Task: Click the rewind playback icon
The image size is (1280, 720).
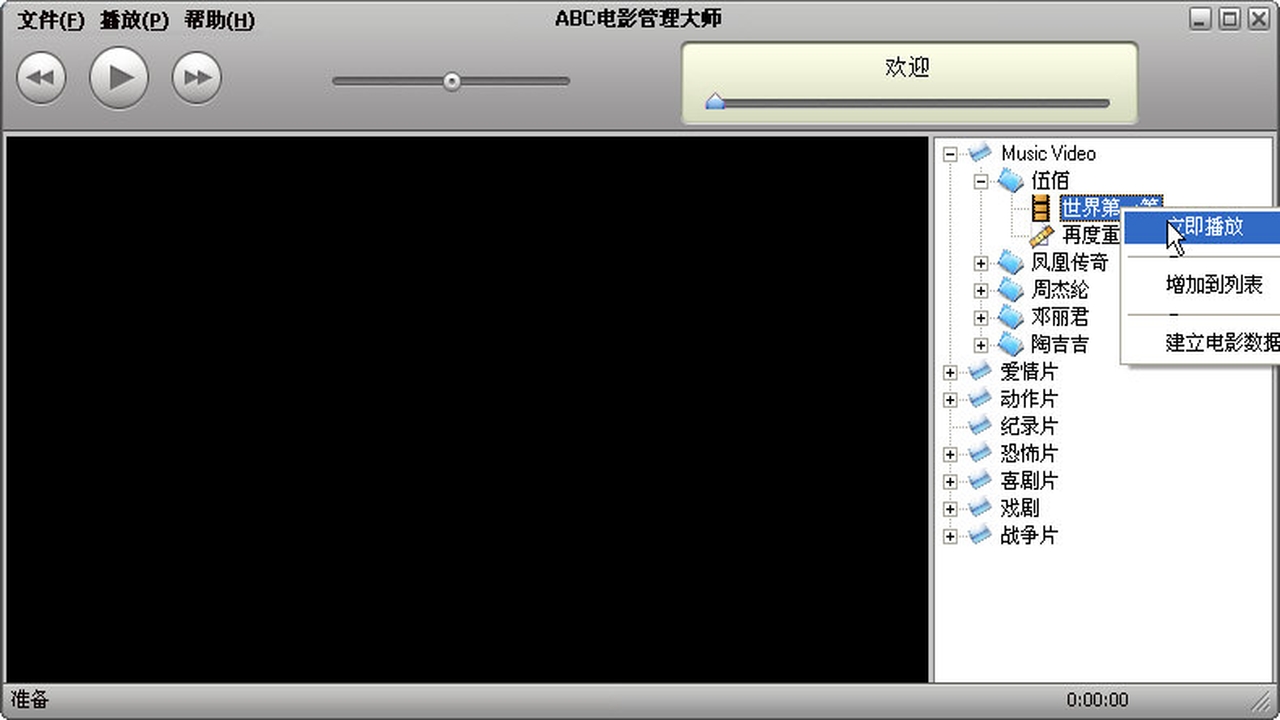Action: point(41,77)
